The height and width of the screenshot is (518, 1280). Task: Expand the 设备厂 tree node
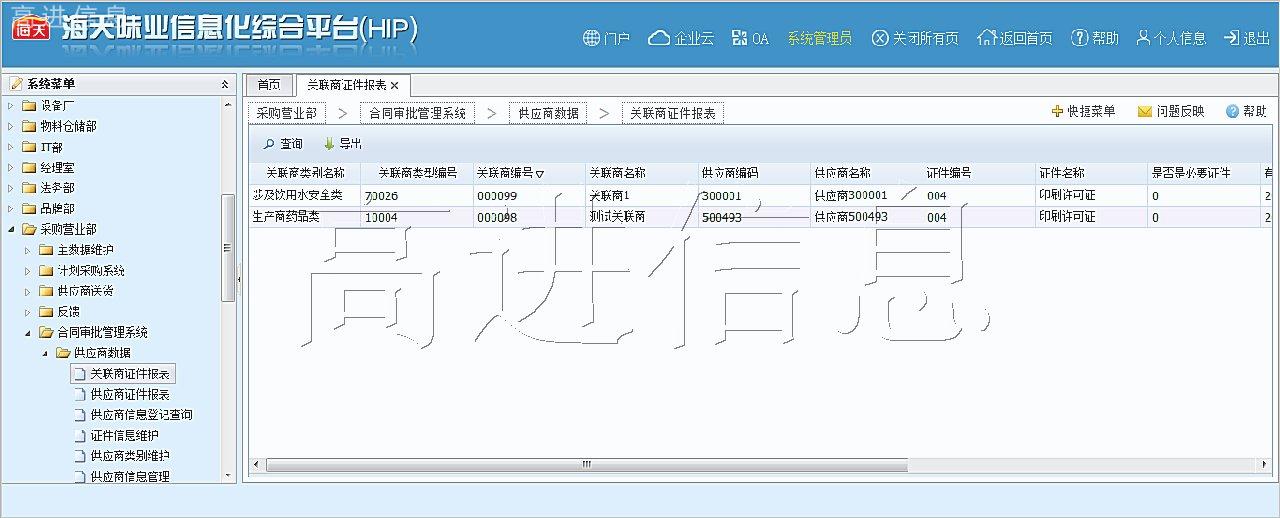pos(11,105)
